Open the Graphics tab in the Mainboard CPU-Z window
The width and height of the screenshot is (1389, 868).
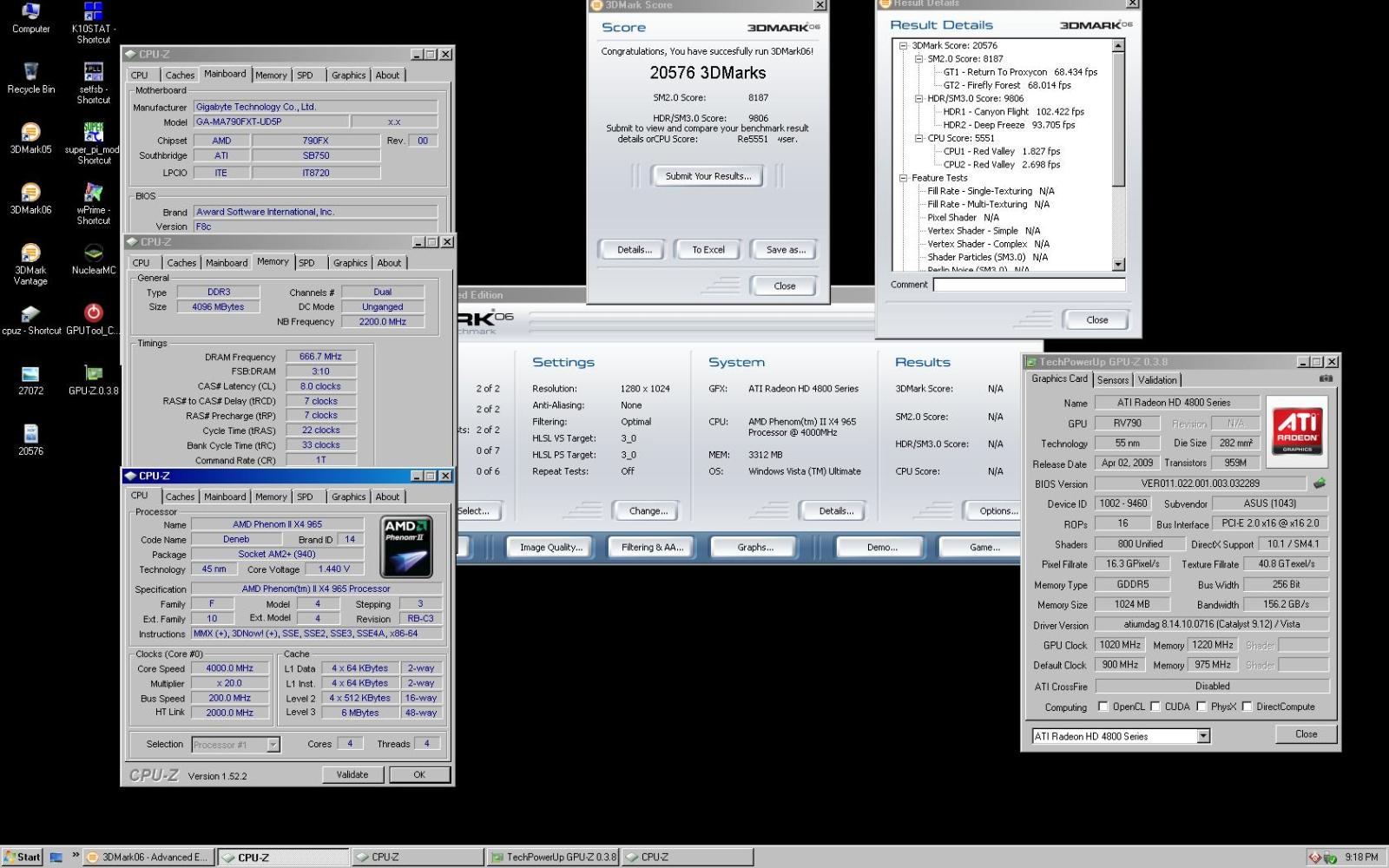tap(348, 76)
